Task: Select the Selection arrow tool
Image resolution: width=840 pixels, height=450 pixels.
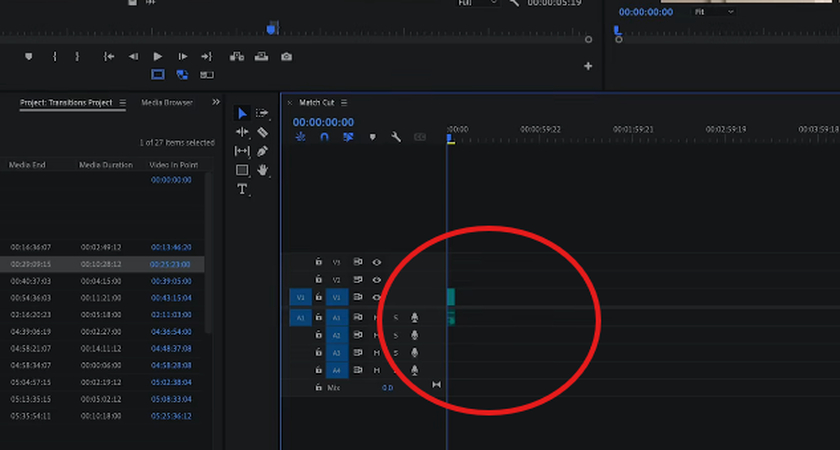Action: (242, 113)
